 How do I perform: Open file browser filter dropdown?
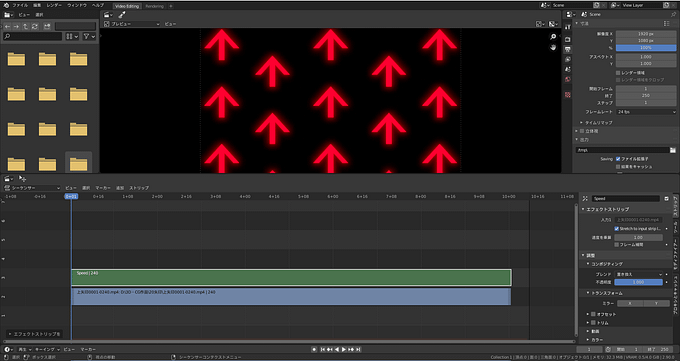tap(89, 37)
